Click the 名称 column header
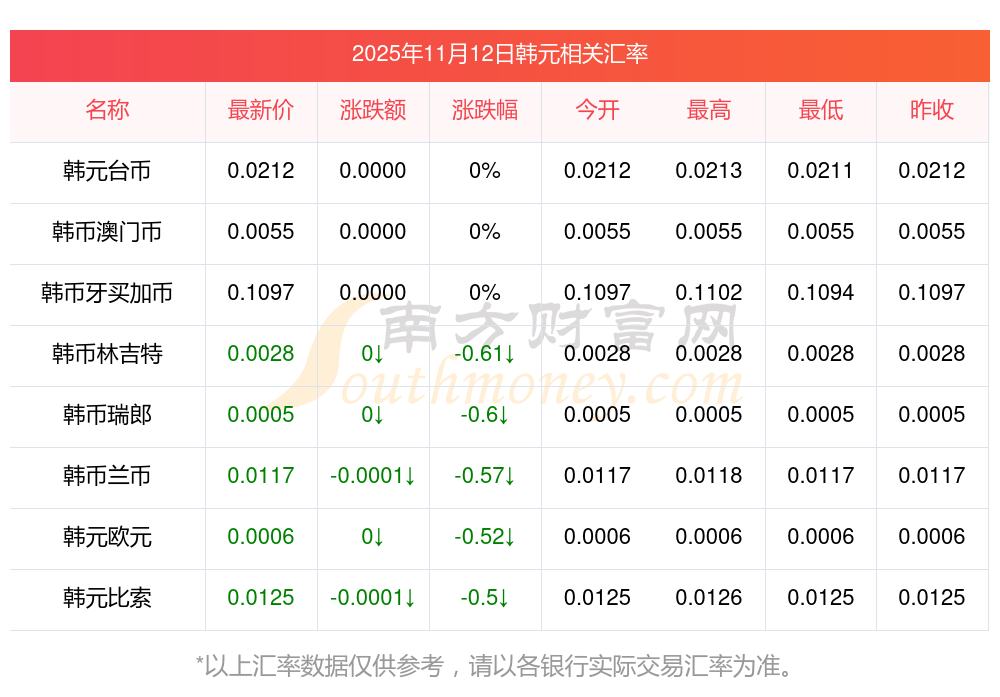Viewport: 1000px width, 697px height. [107, 110]
